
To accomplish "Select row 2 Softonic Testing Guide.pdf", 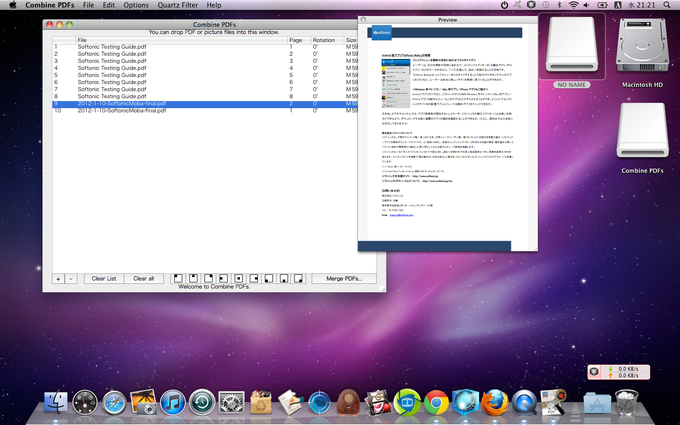I will tap(205, 54).
